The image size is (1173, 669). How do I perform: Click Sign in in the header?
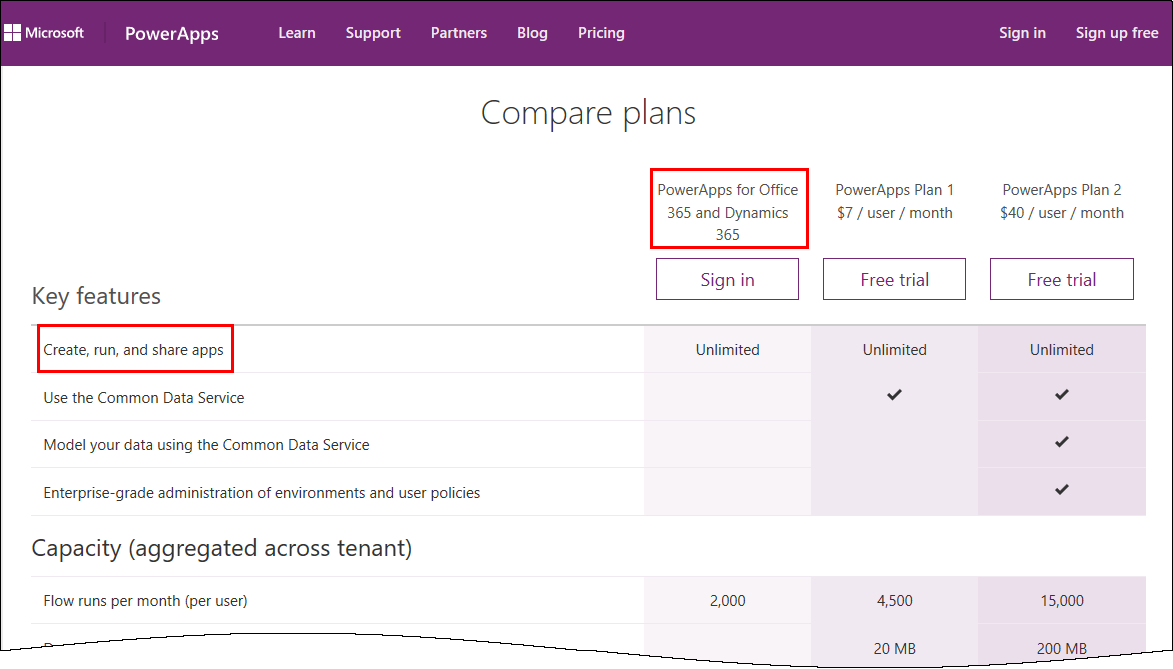point(1022,33)
